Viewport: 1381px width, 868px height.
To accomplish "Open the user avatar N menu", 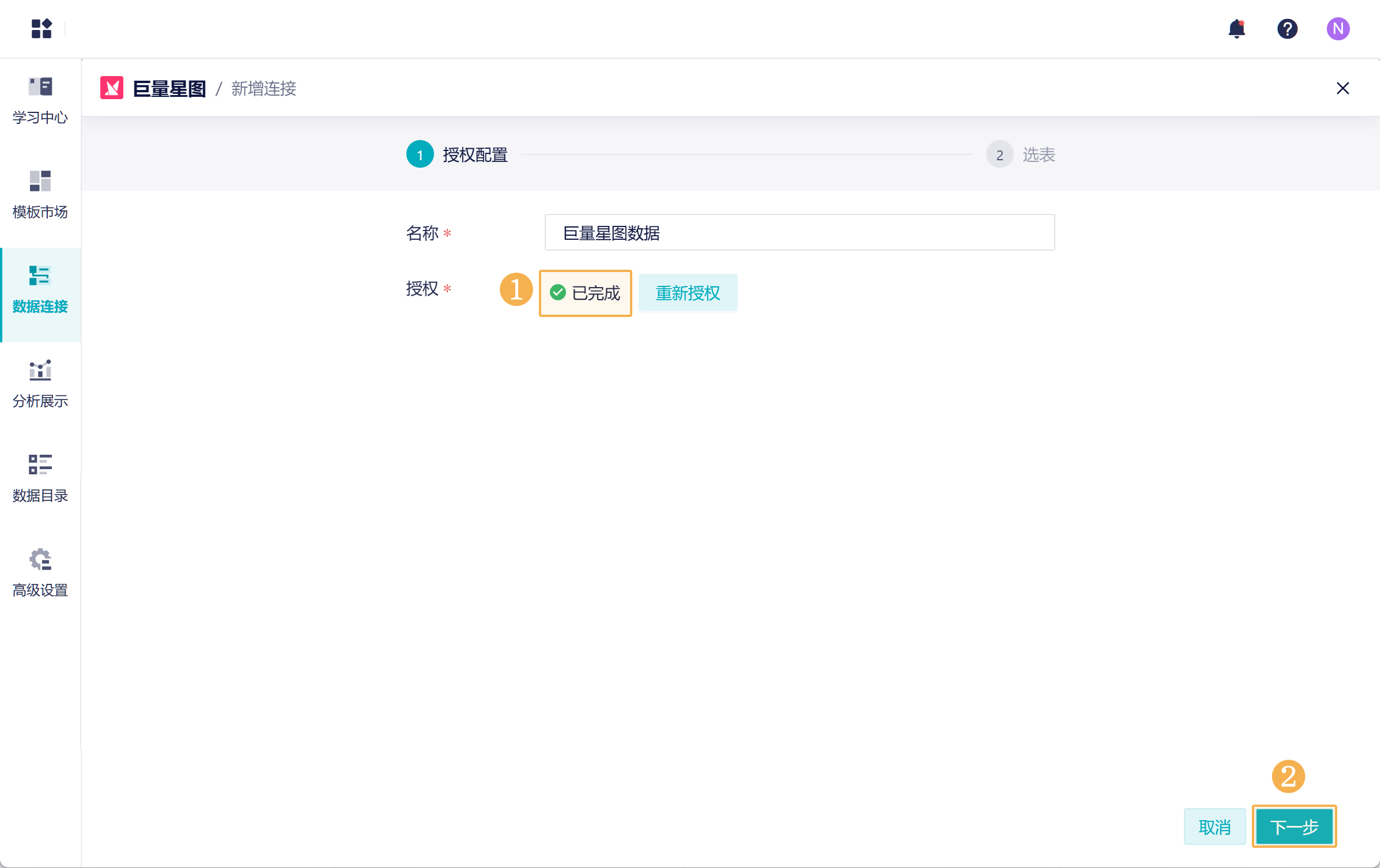I will click(1337, 28).
